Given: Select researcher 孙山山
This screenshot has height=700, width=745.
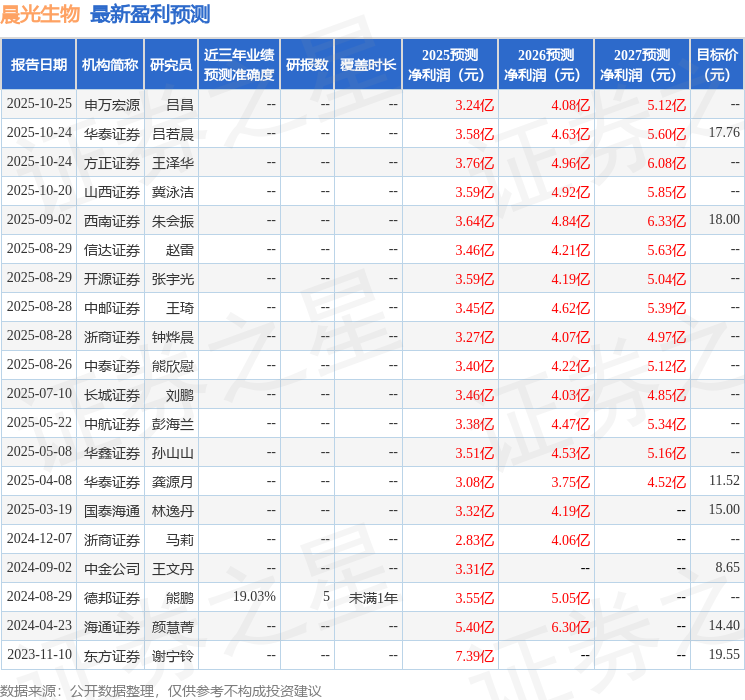Looking at the screenshot, I should [173, 452].
